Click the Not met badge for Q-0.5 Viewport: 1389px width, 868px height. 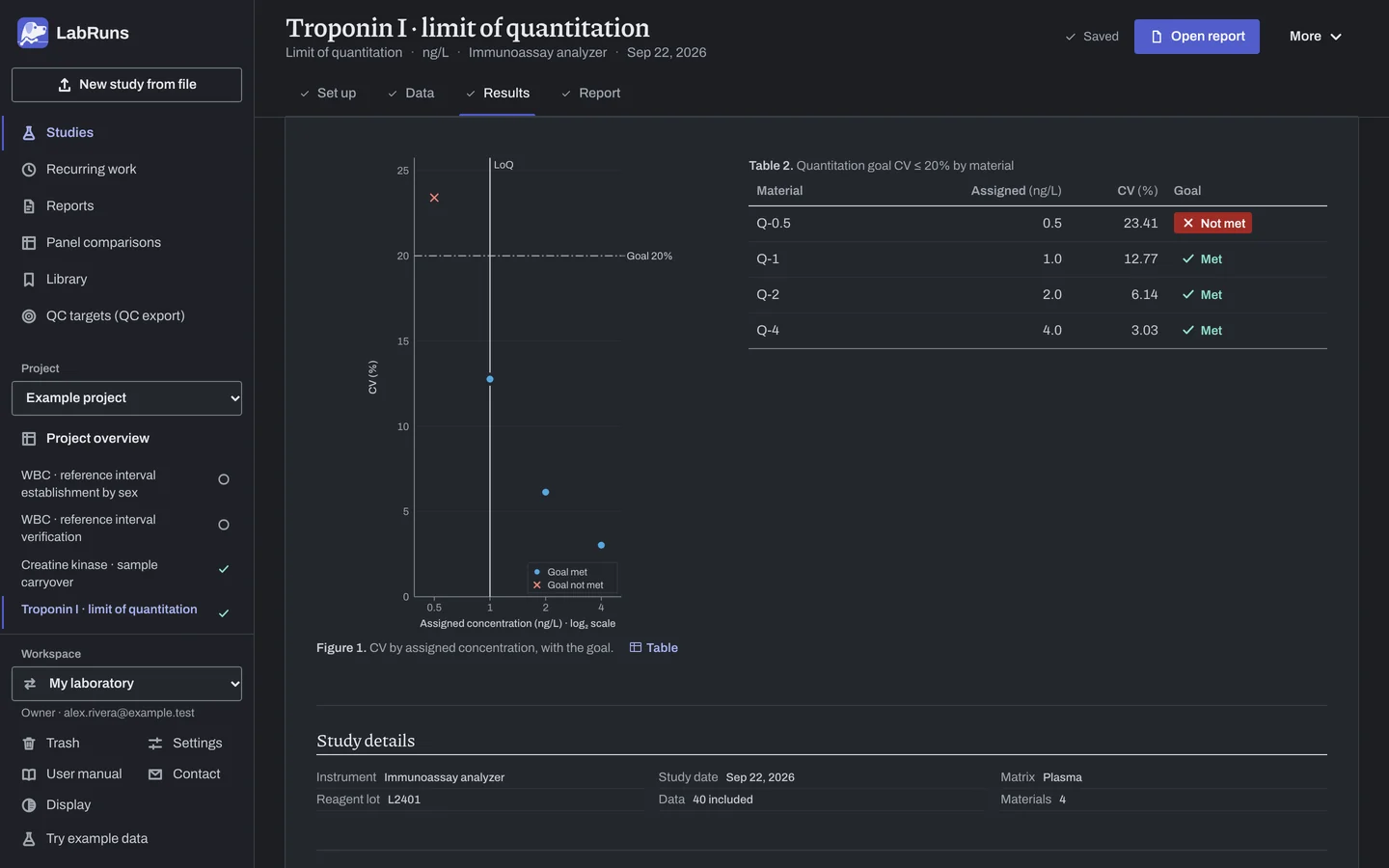coord(1212,224)
